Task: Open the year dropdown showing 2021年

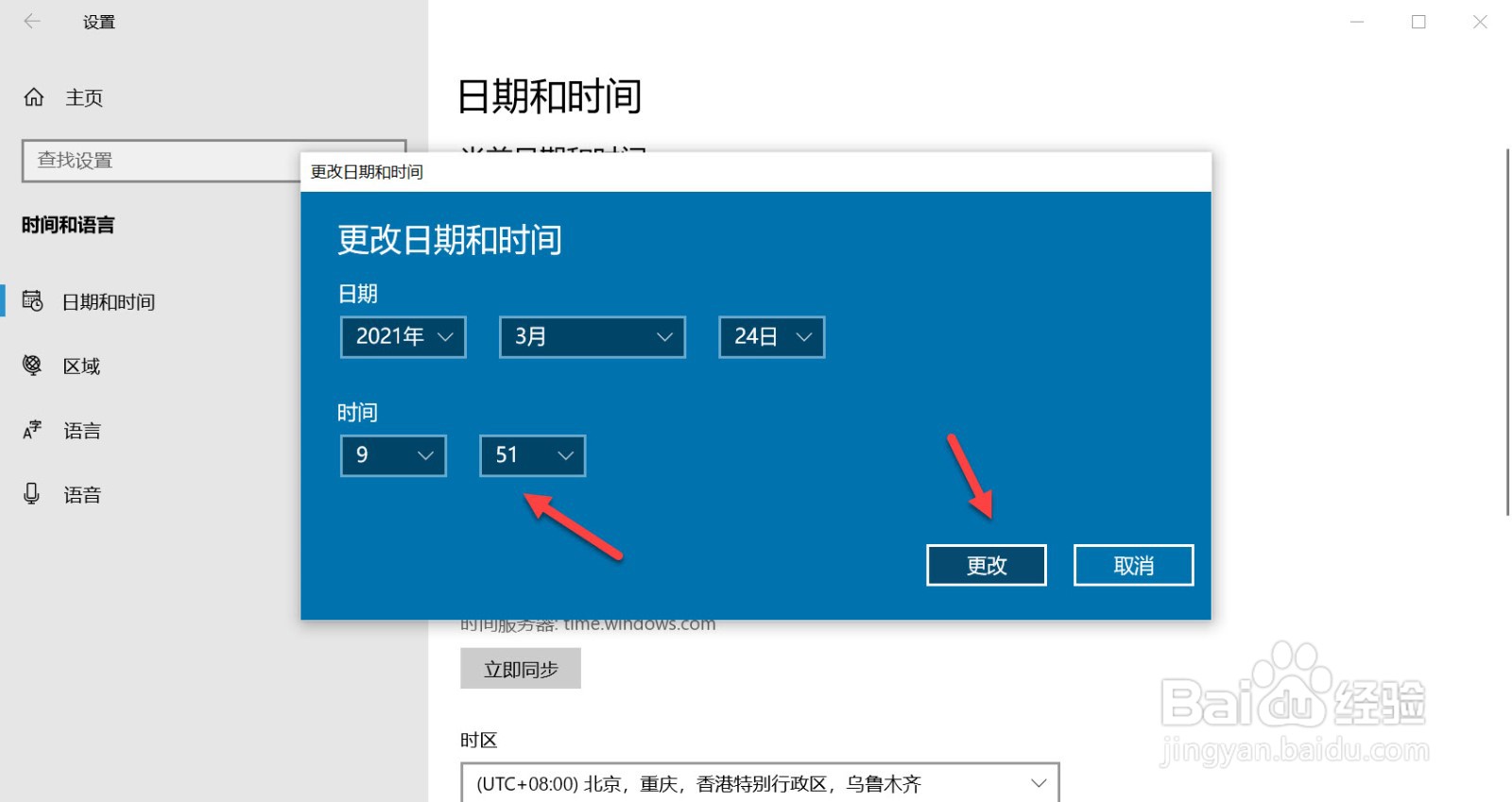Action: (404, 337)
